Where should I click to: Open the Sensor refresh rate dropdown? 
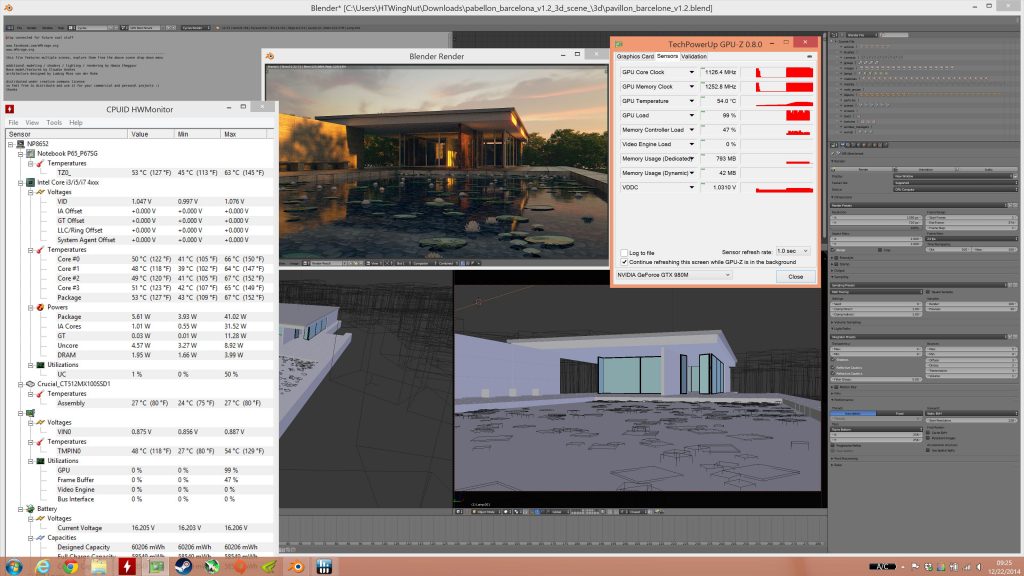(793, 251)
